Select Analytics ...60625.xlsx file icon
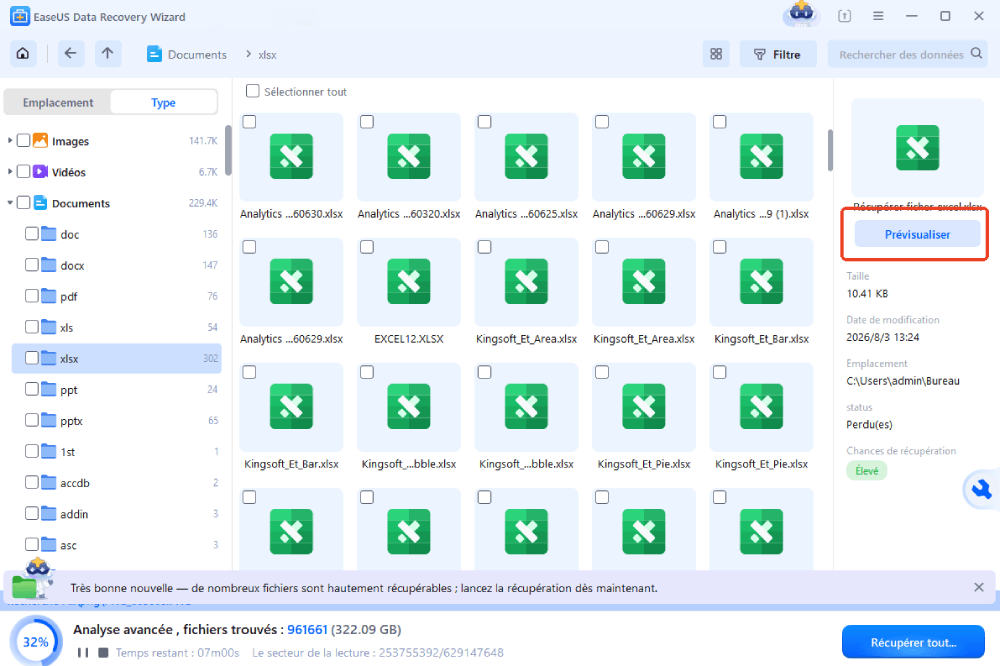This screenshot has height=666, width=1000. tap(526, 157)
